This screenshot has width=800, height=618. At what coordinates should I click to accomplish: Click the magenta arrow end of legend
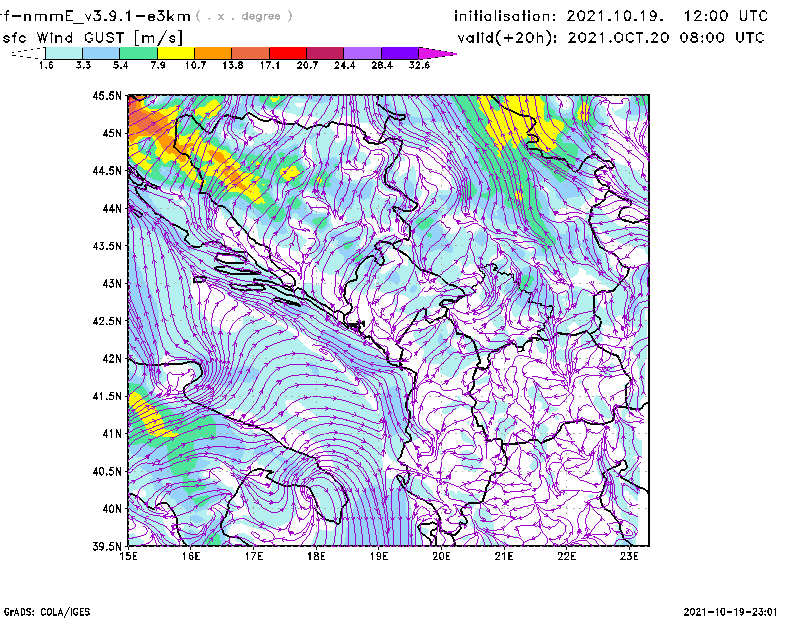click(437, 53)
